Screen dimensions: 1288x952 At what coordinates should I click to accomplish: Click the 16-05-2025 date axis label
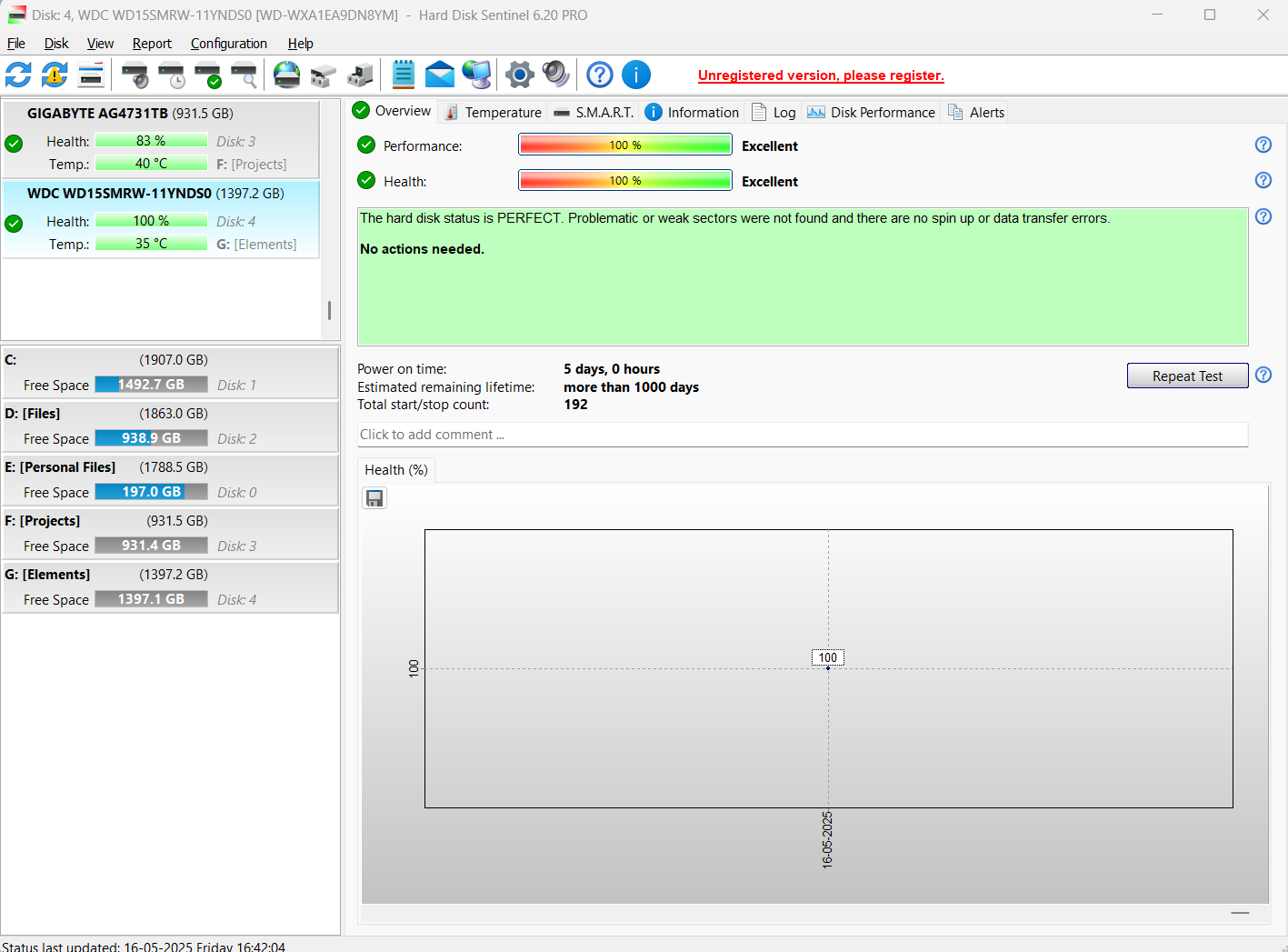(x=827, y=839)
